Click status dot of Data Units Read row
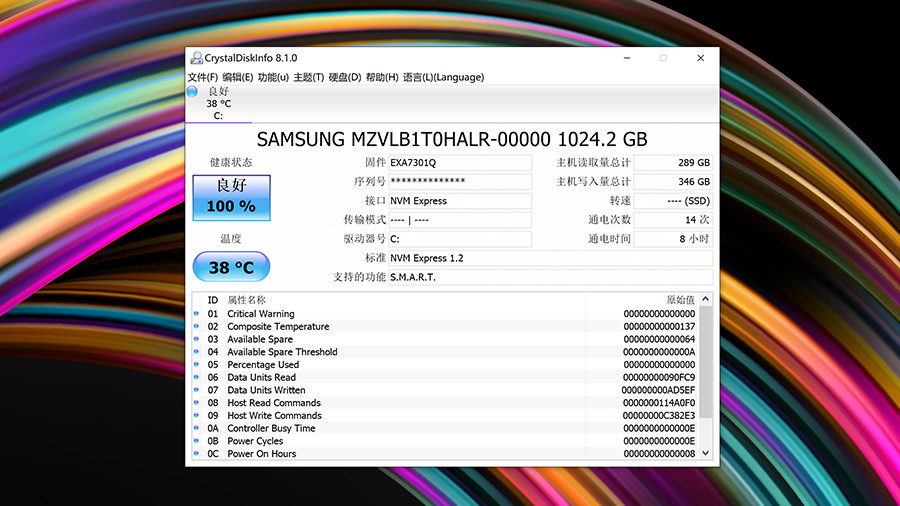Image resolution: width=900 pixels, height=506 pixels. pos(196,377)
